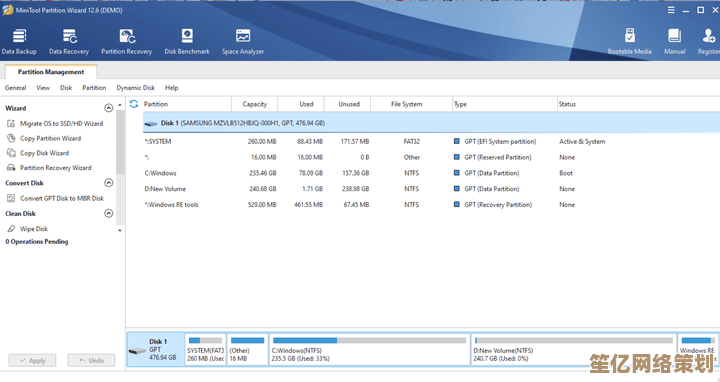The image size is (720, 382).
Task: Click the Undo button
Action: [x=91, y=360]
